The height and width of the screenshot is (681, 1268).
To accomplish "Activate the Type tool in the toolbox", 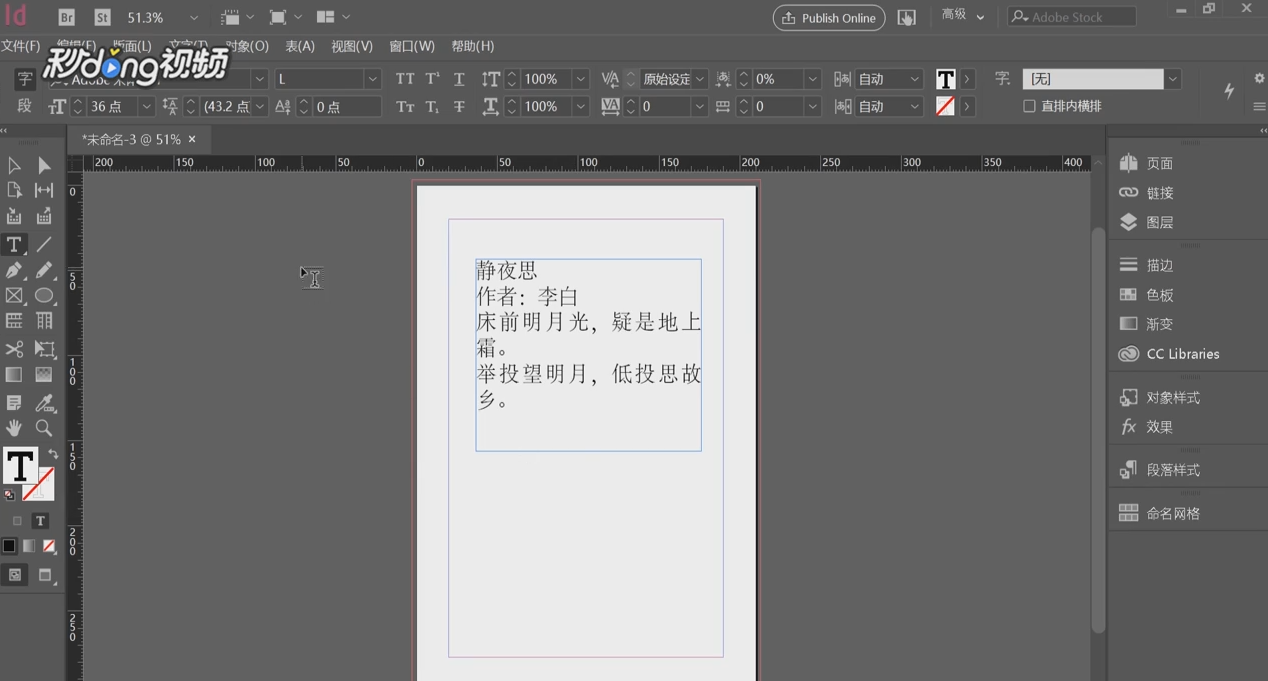I will (14, 244).
